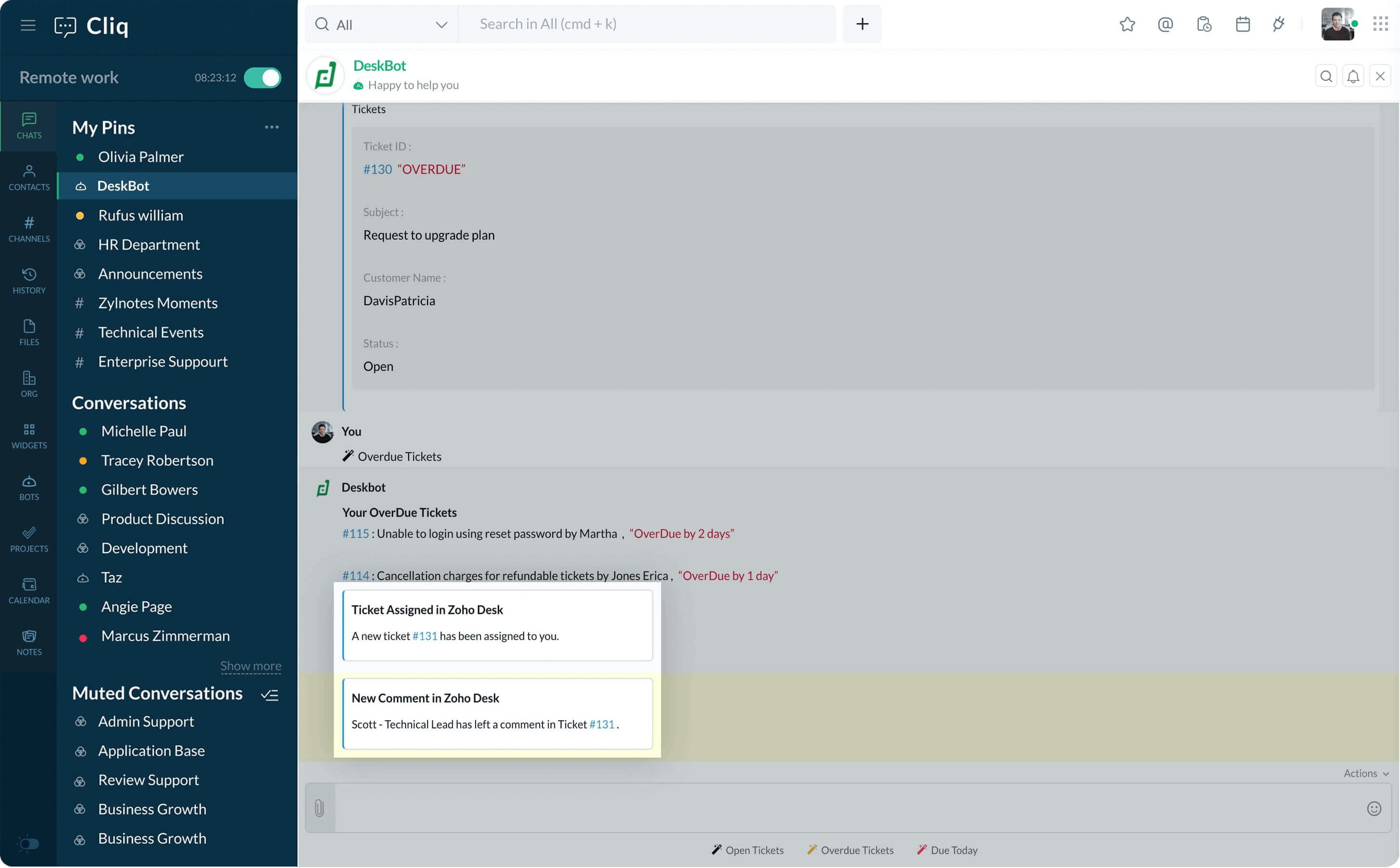Click the DeskBot notification bell icon
The image size is (1400, 868).
click(x=1353, y=77)
